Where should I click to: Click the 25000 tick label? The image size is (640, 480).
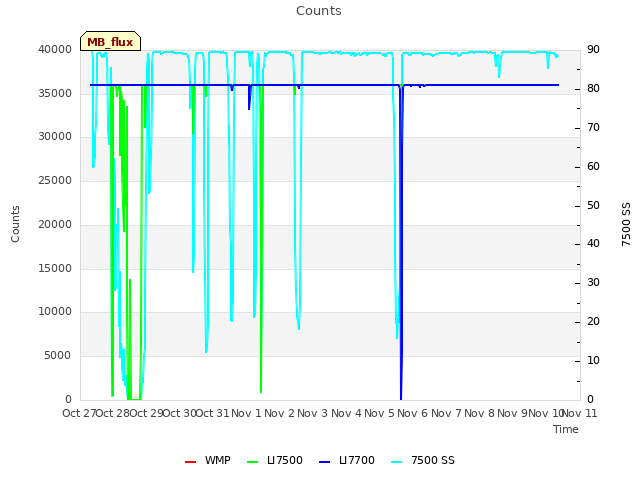point(55,180)
